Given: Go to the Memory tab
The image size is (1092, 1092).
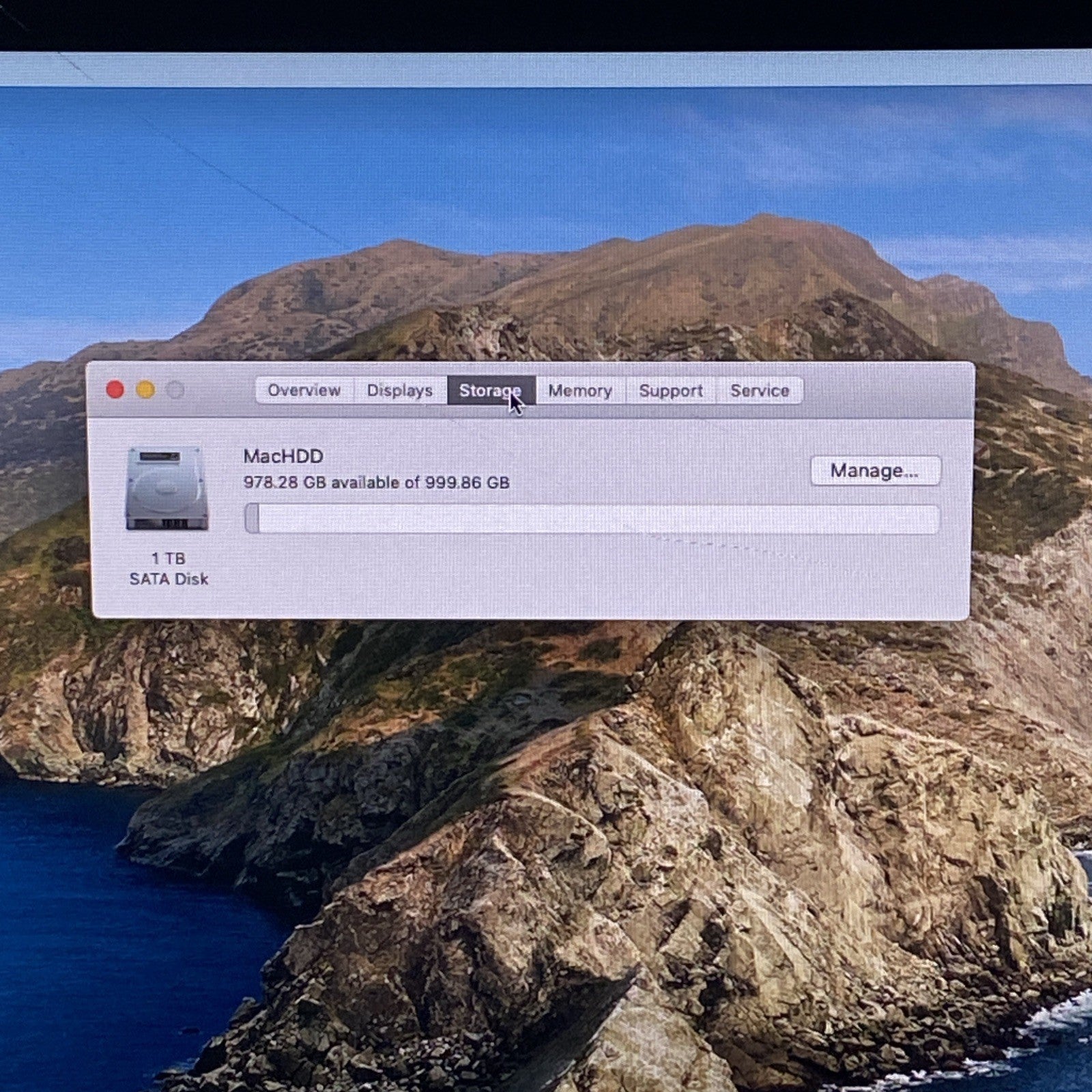Looking at the screenshot, I should pyautogui.click(x=579, y=390).
